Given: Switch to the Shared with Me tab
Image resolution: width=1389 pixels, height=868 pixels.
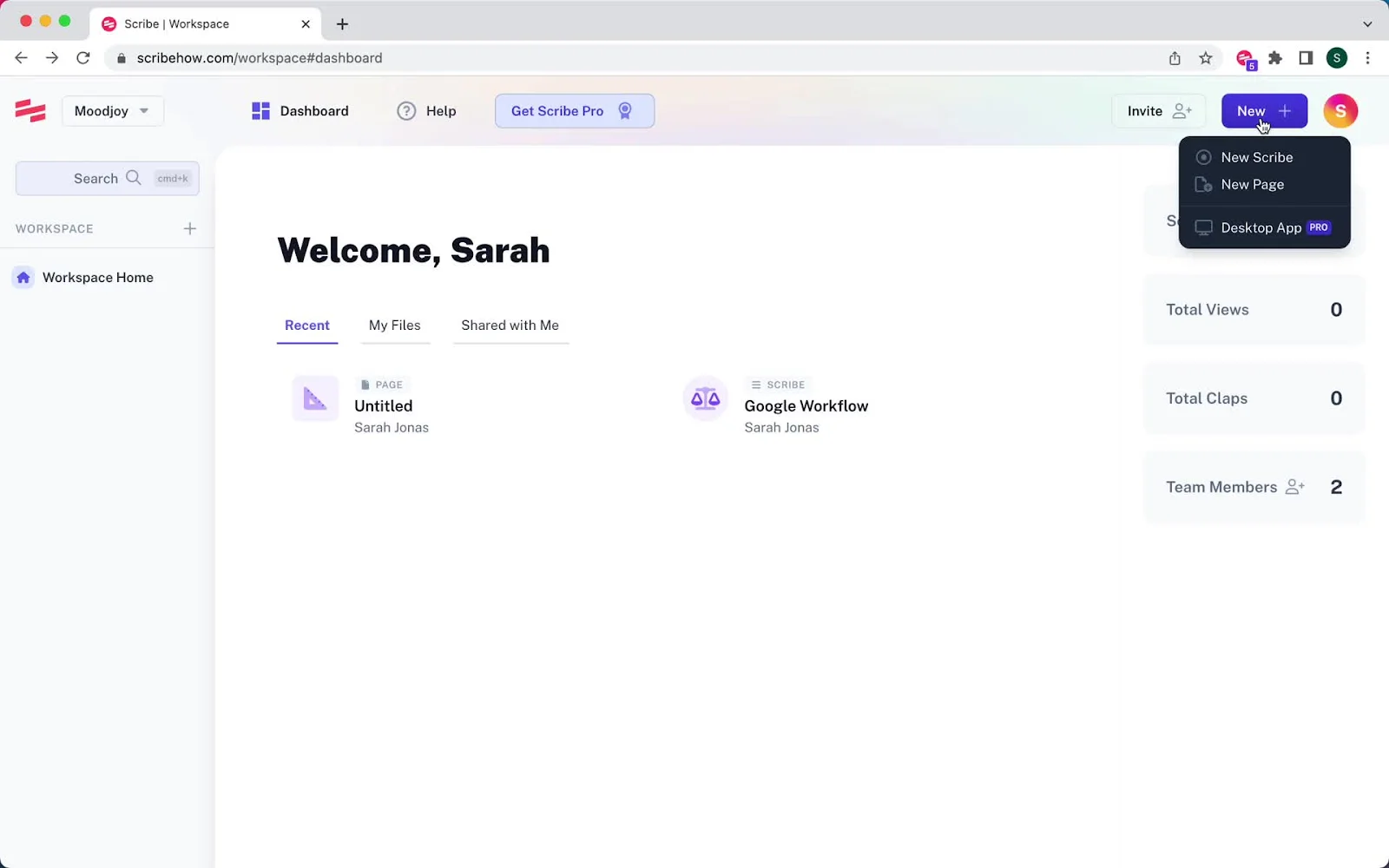Looking at the screenshot, I should click(510, 325).
